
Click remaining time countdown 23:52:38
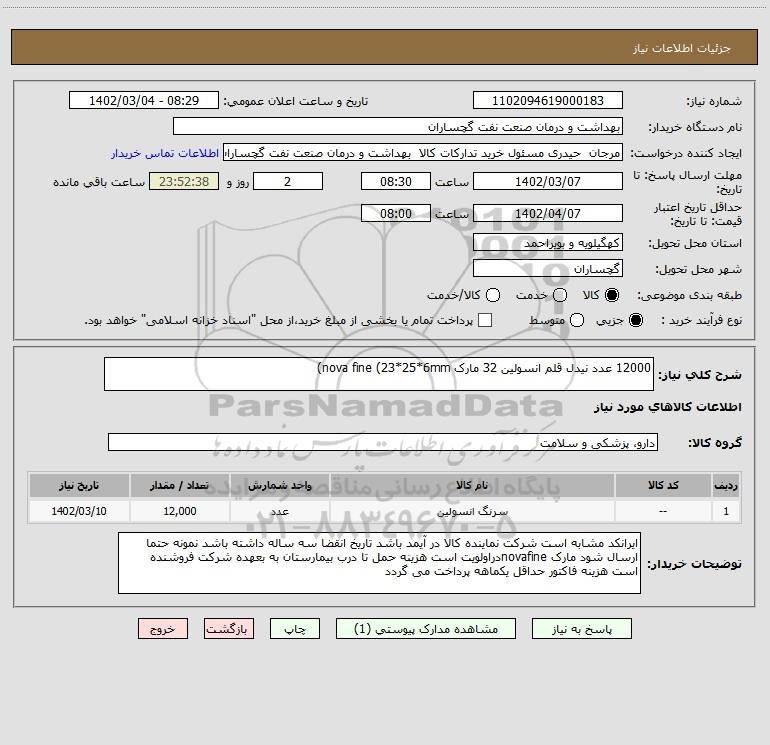click(x=184, y=181)
